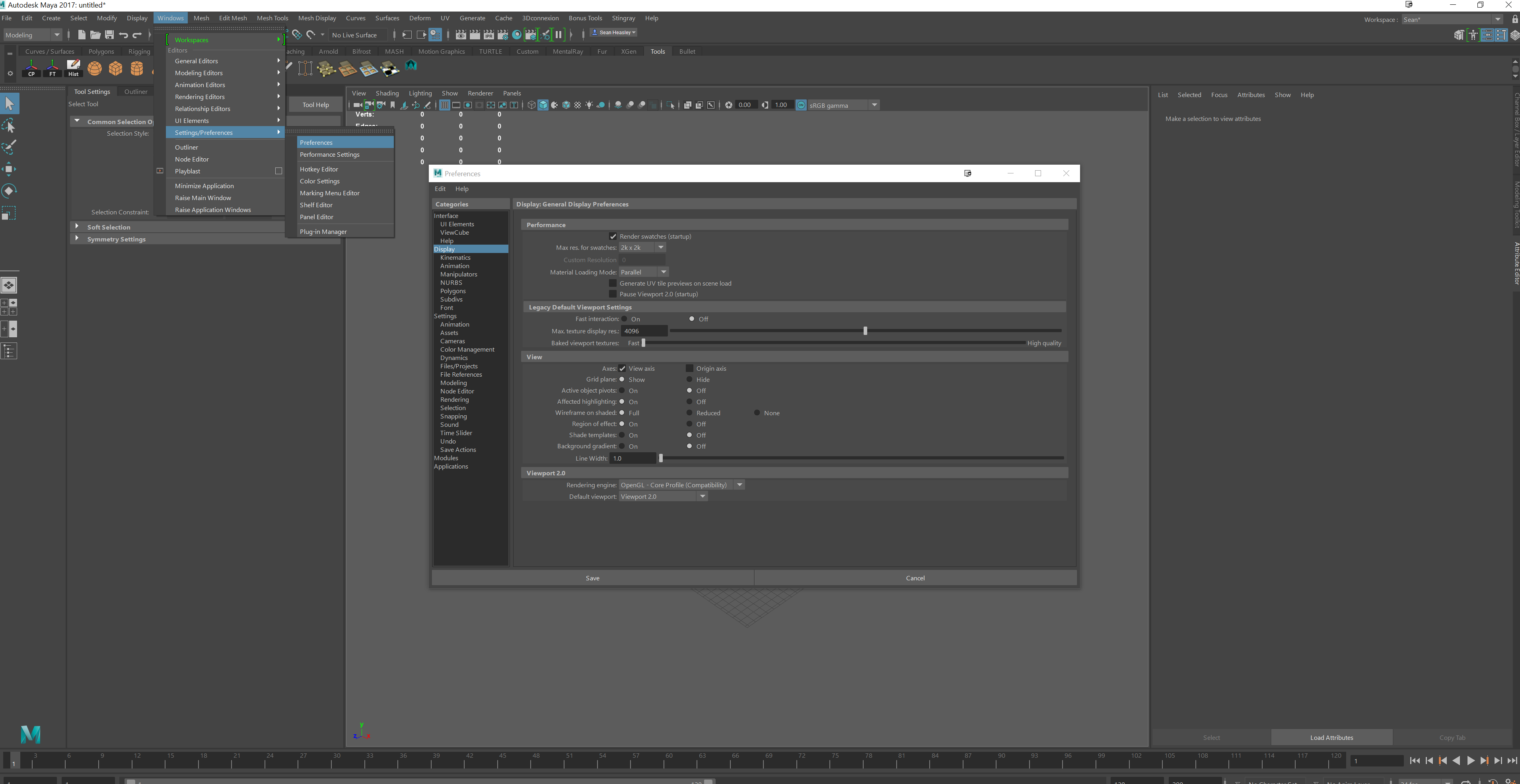Enable Generate UV tile previews on scene load
Viewport: 1520px width, 784px height.
(x=613, y=283)
